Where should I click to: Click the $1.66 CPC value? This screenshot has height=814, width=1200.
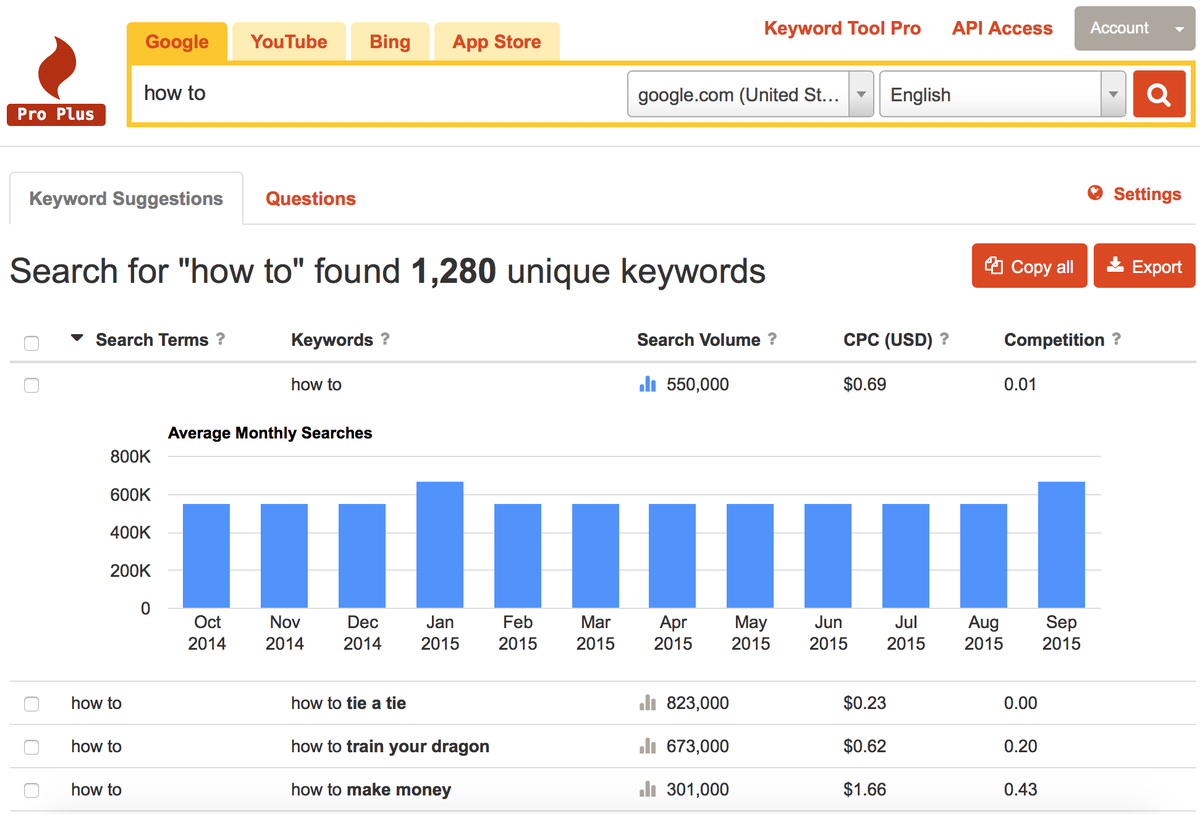(x=865, y=789)
